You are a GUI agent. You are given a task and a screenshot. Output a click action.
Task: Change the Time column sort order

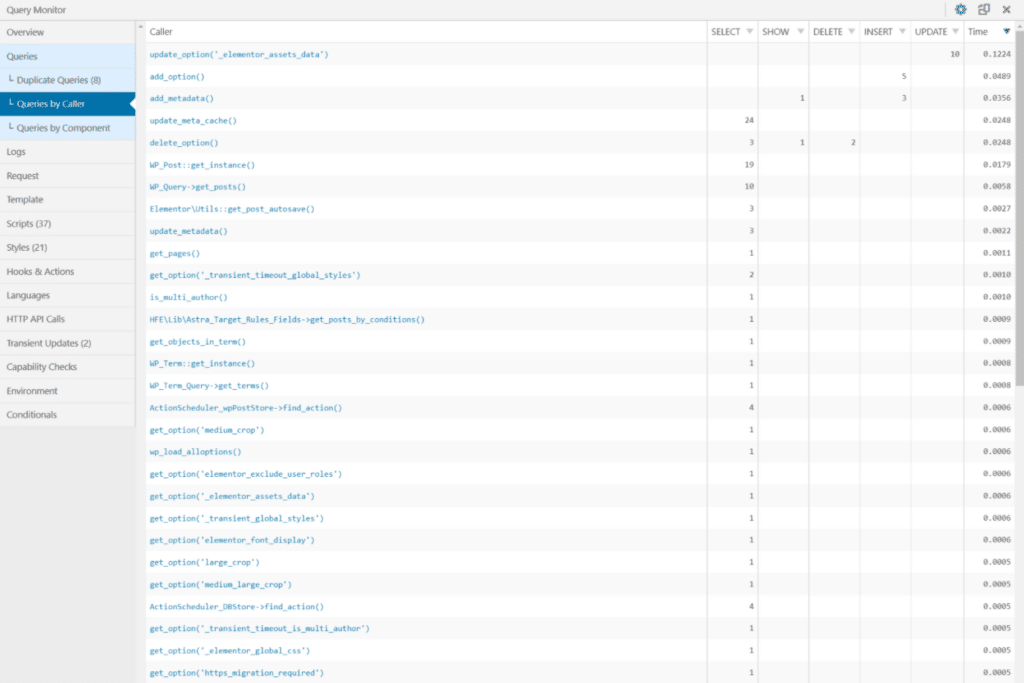coord(1008,31)
